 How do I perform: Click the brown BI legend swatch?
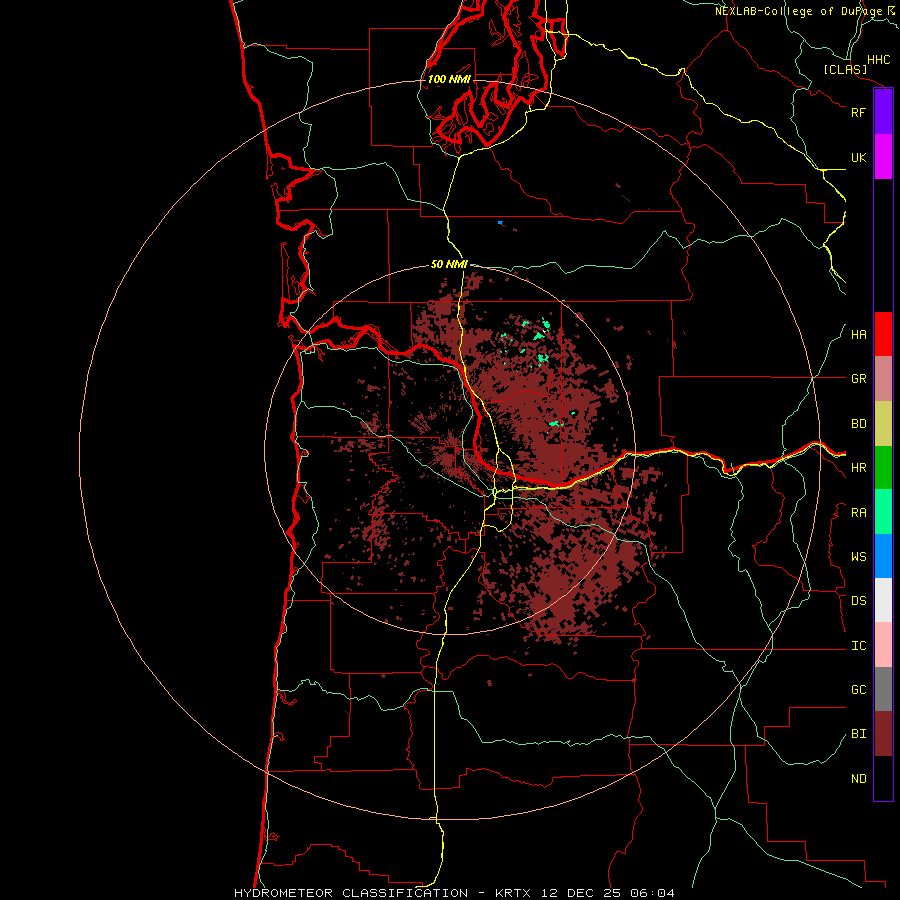coord(883,734)
